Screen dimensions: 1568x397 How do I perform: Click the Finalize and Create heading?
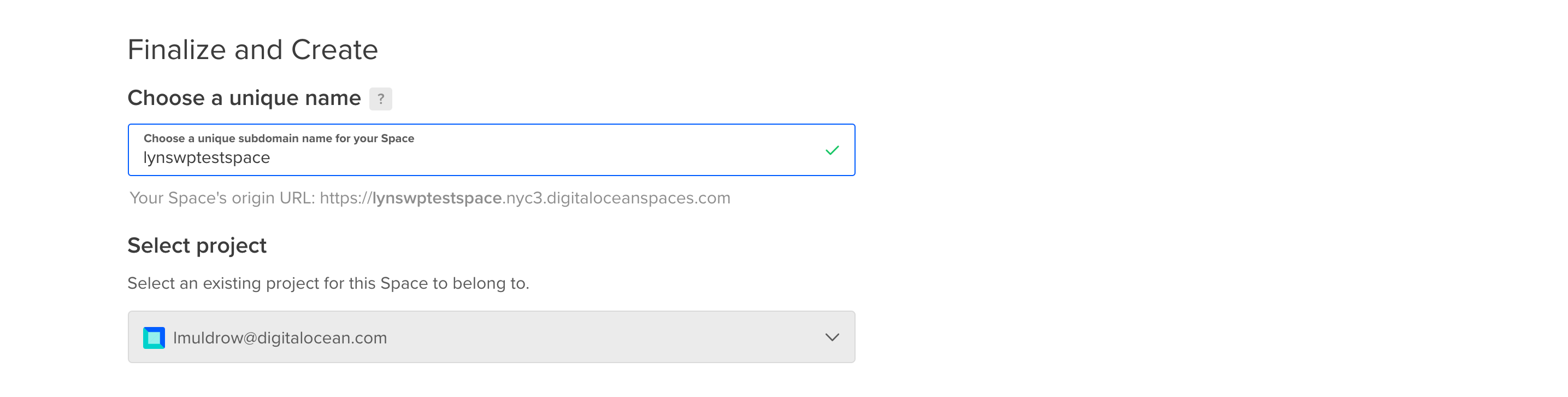(252, 49)
